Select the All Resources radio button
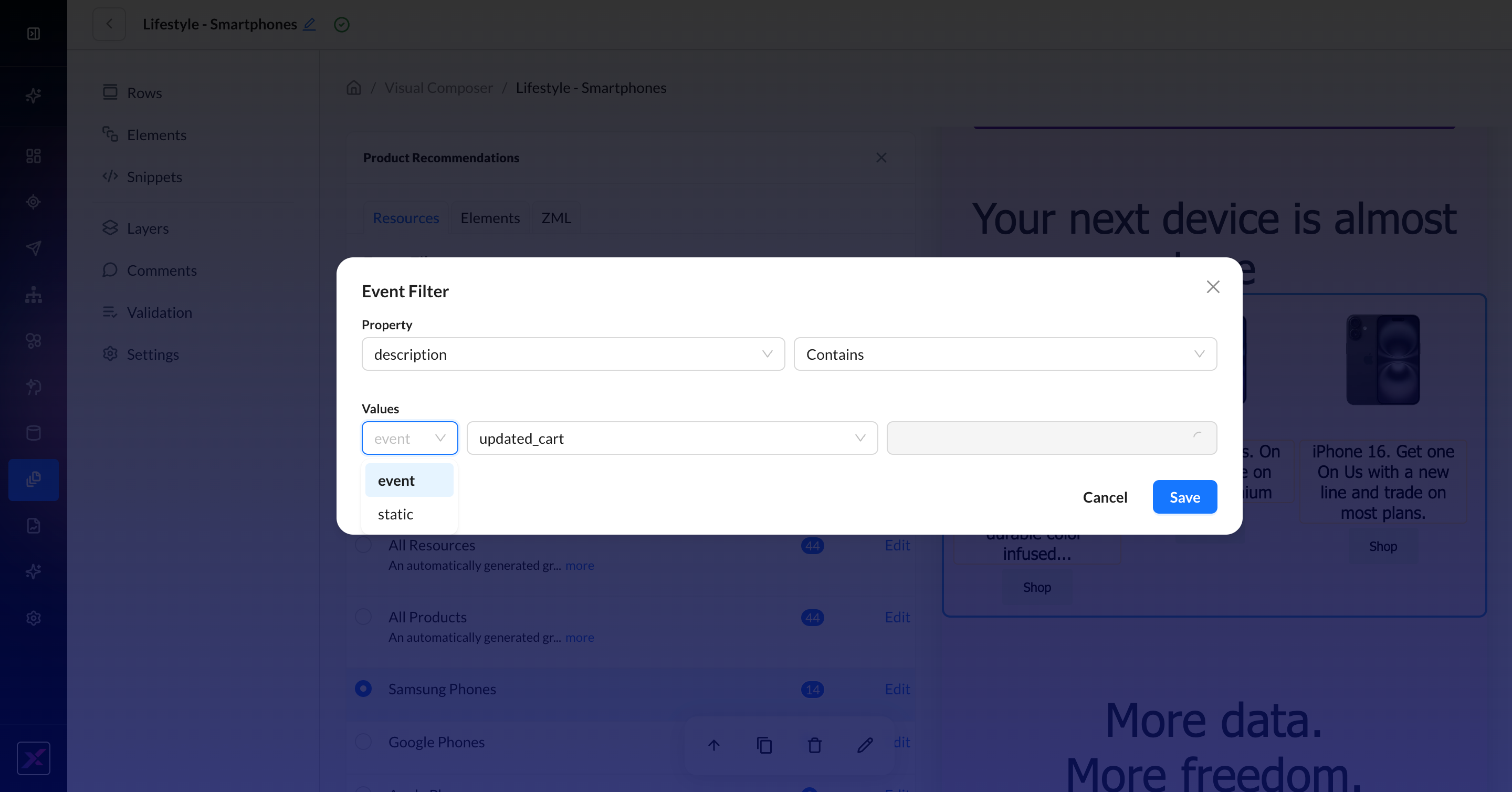Screen dimensions: 1512x792 (363, 545)
